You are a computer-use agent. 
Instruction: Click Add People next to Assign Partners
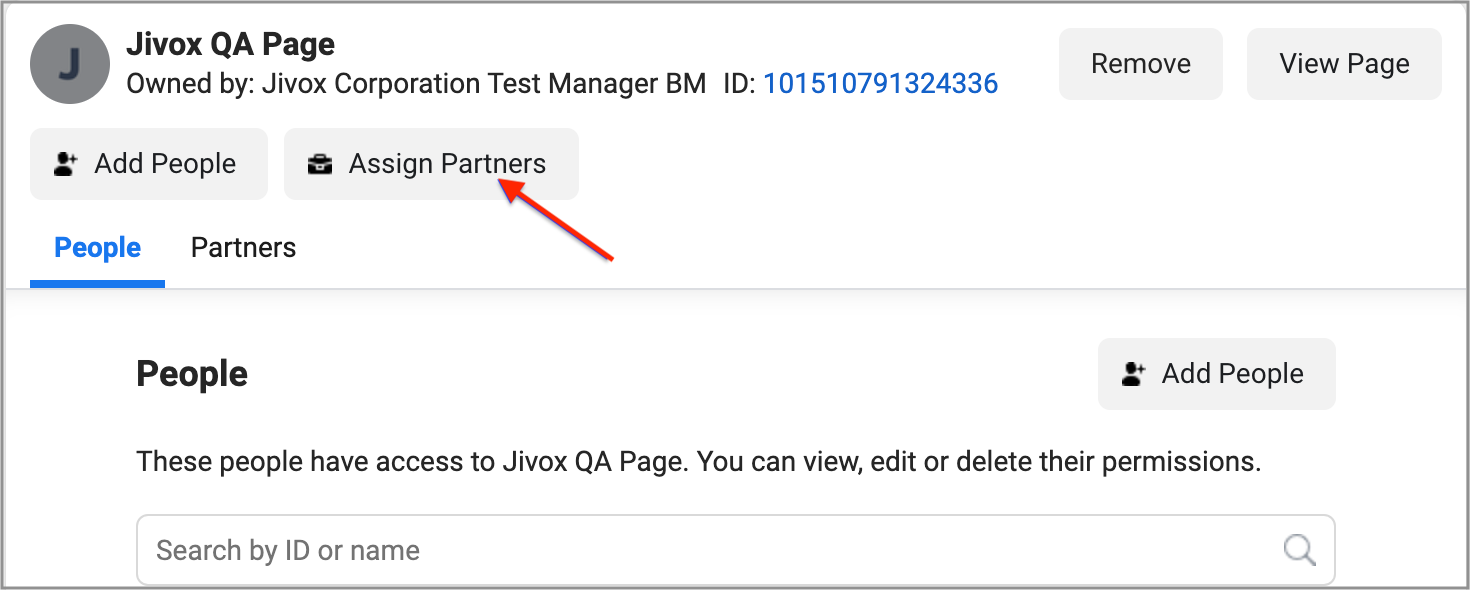tap(149, 164)
